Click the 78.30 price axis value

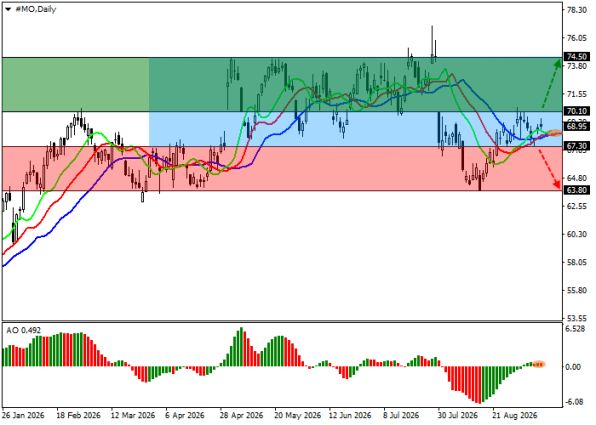pyautogui.click(x=577, y=10)
